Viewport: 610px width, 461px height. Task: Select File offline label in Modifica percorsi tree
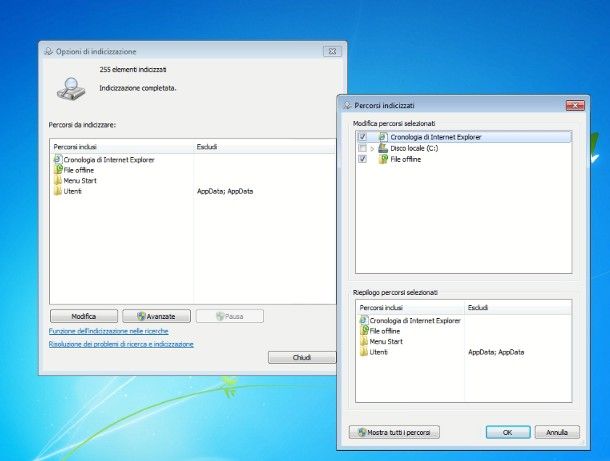tap(405, 159)
